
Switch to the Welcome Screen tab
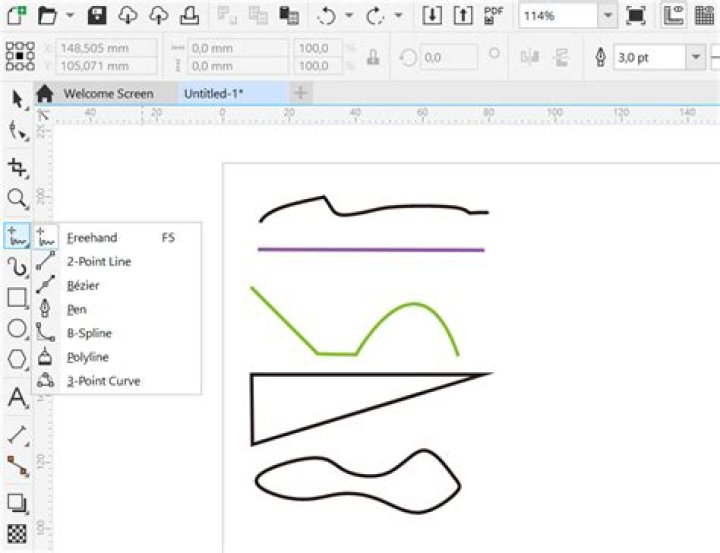tap(108, 94)
